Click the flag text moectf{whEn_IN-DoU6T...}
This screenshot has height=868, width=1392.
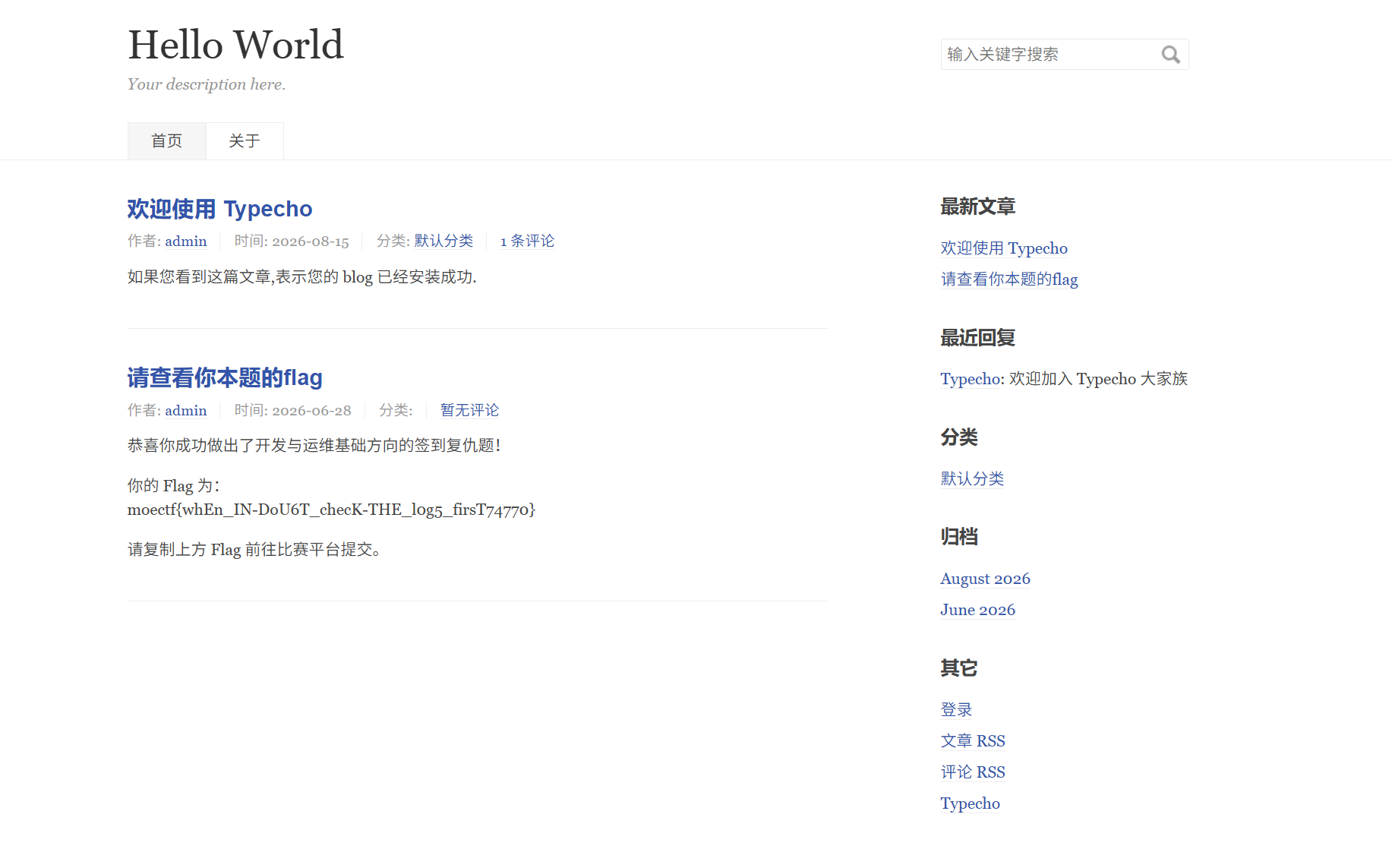(x=331, y=510)
